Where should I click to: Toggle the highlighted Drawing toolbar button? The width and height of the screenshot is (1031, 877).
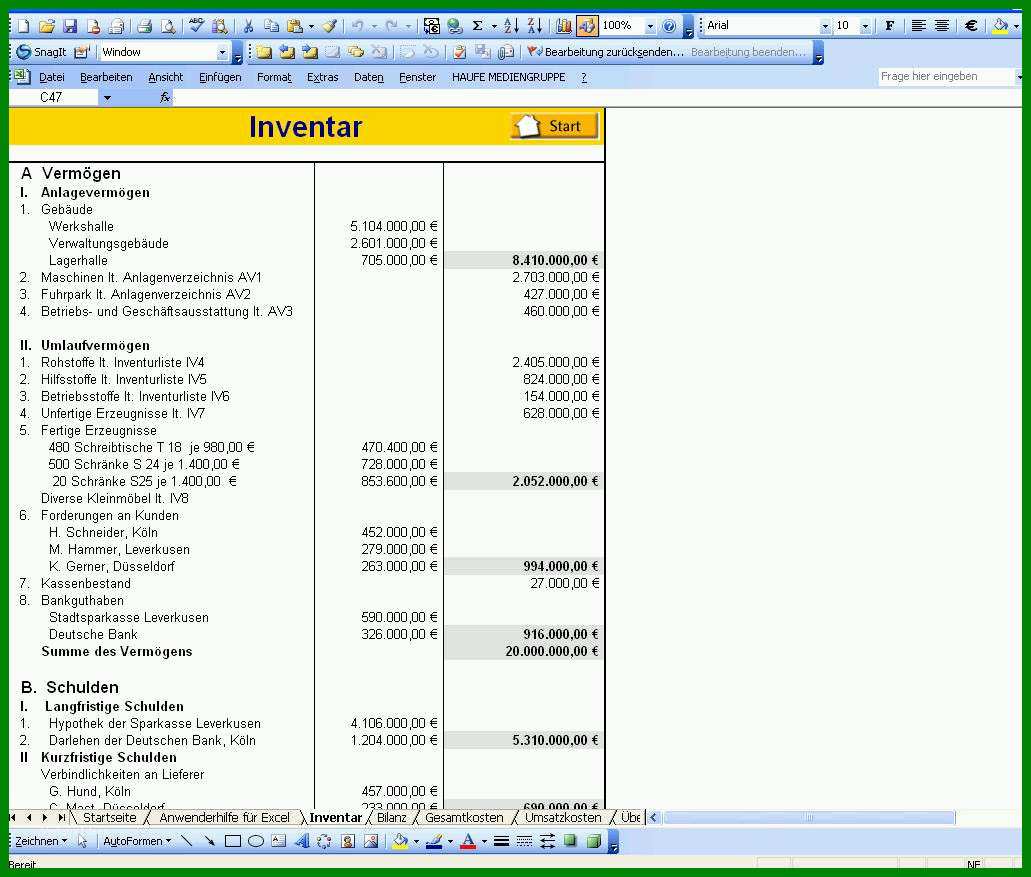point(587,26)
